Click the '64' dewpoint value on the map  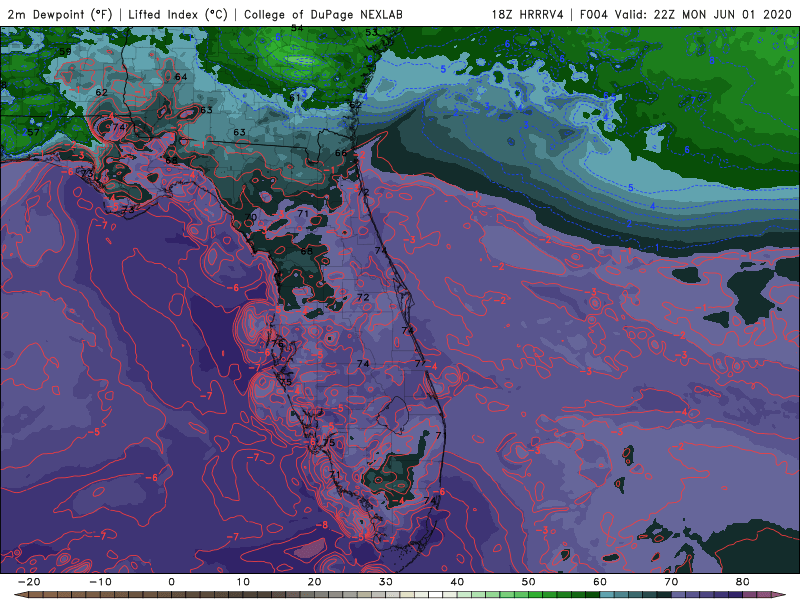click(181, 77)
